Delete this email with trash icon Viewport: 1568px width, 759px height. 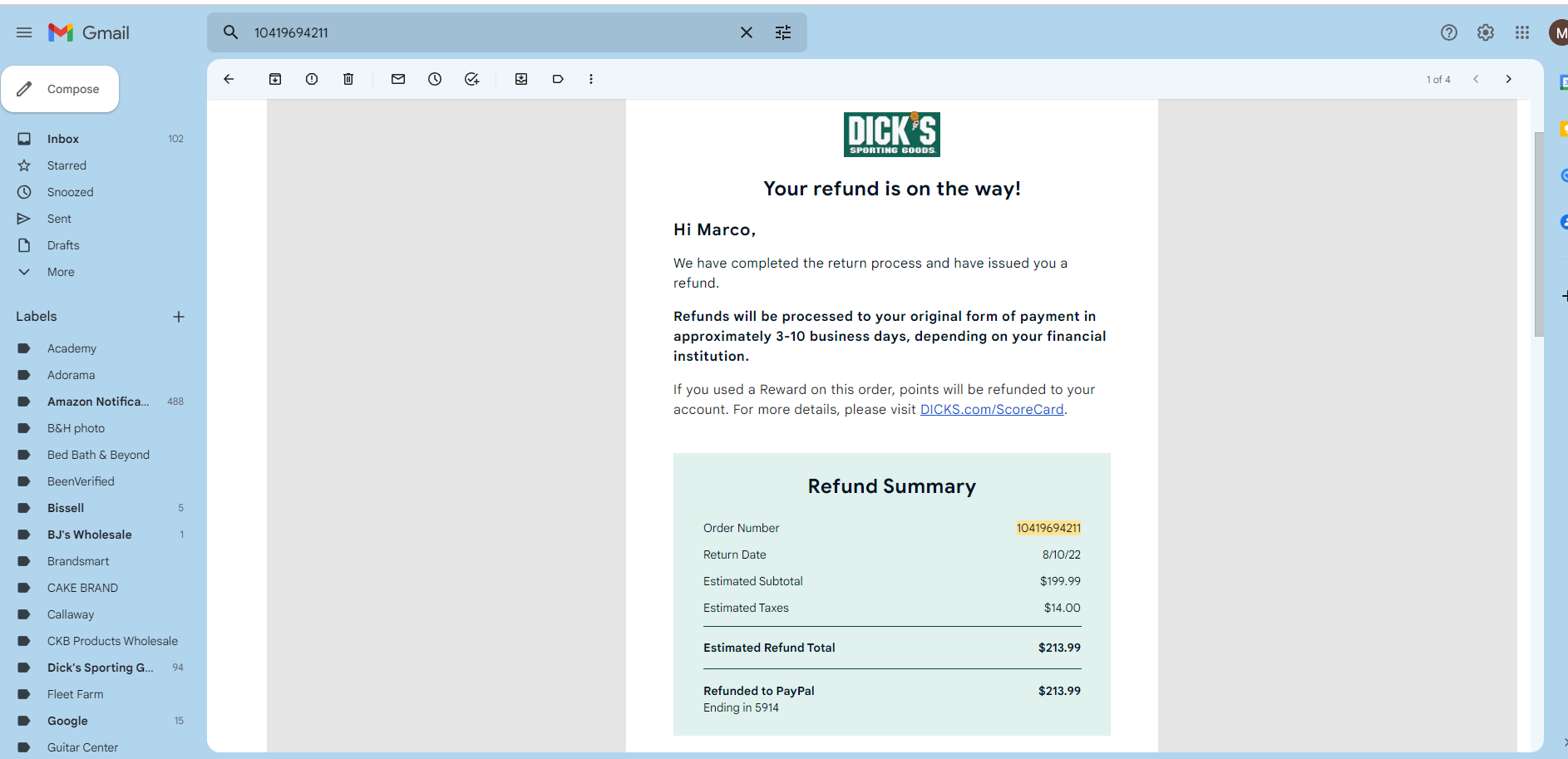[348, 79]
